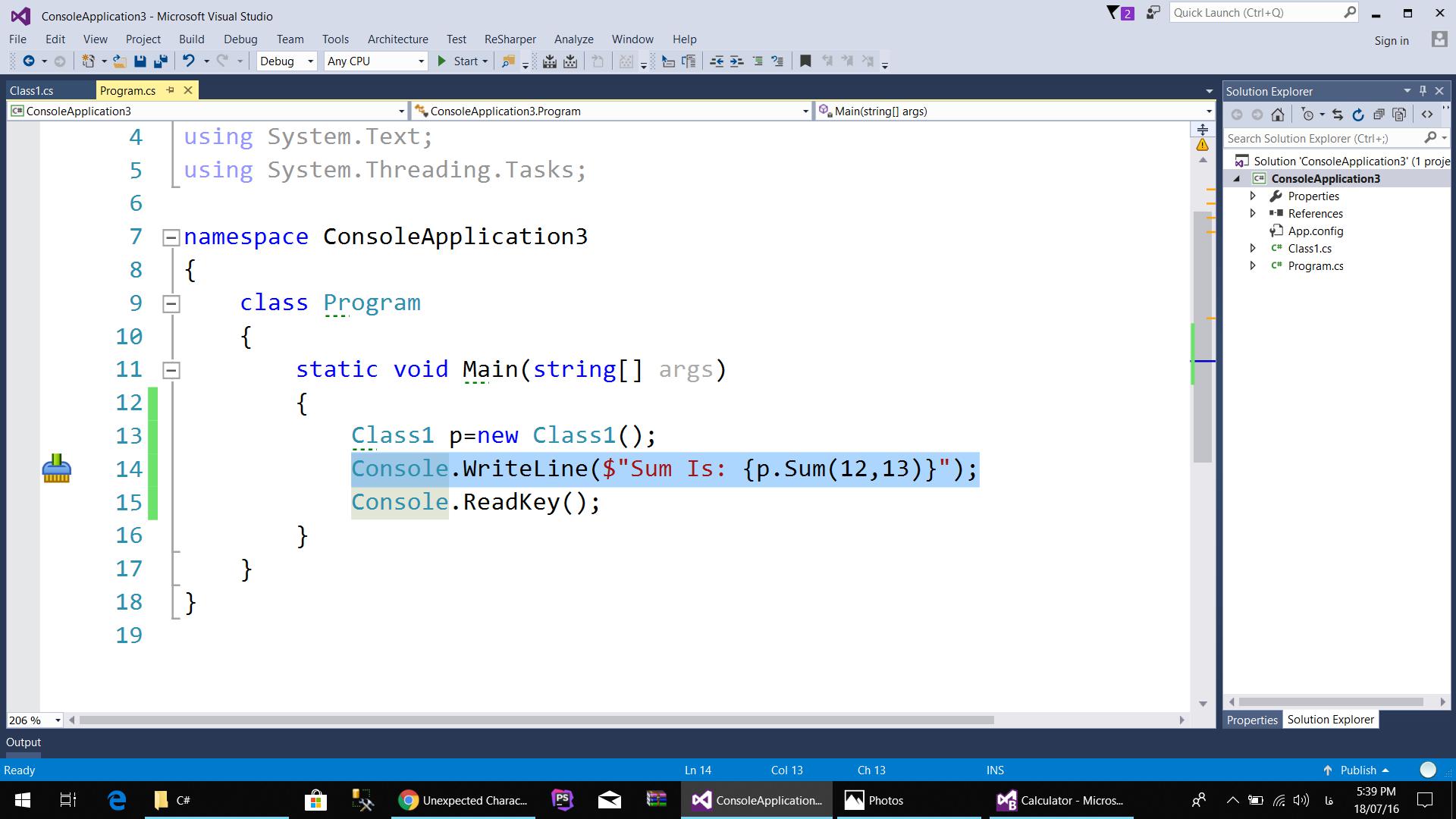Toggle INS insert mode in status bar
Image resolution: width=1456 pixels, height=819 pixels.
click(x=995, y=770)
